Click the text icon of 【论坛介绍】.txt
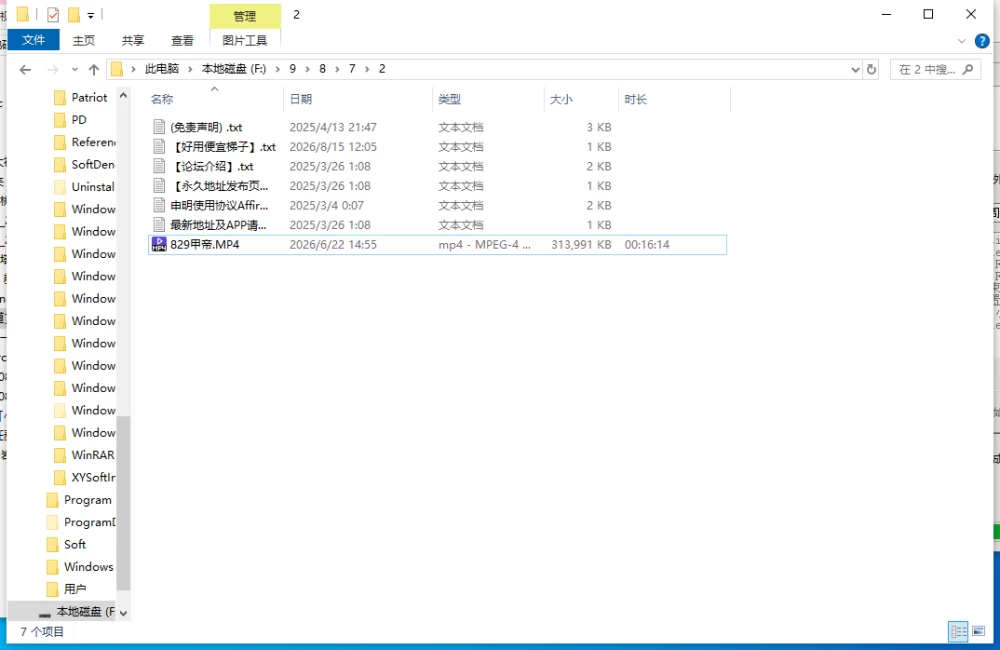The width and height of the screenshot is (1000, 650). coord(159,166)
